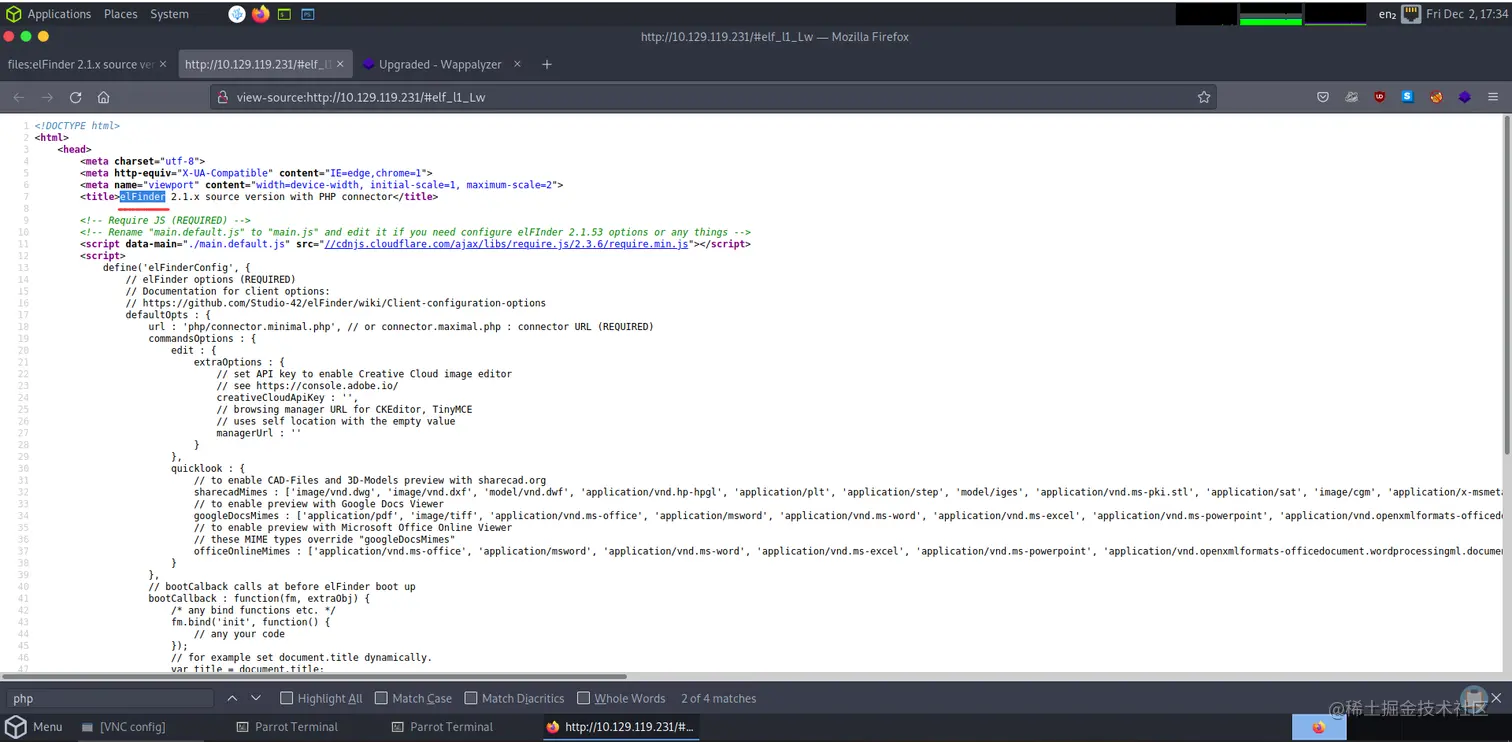Open a new browser tab
The height and width of the screenshot is (742, 1512).
point(547,64)
